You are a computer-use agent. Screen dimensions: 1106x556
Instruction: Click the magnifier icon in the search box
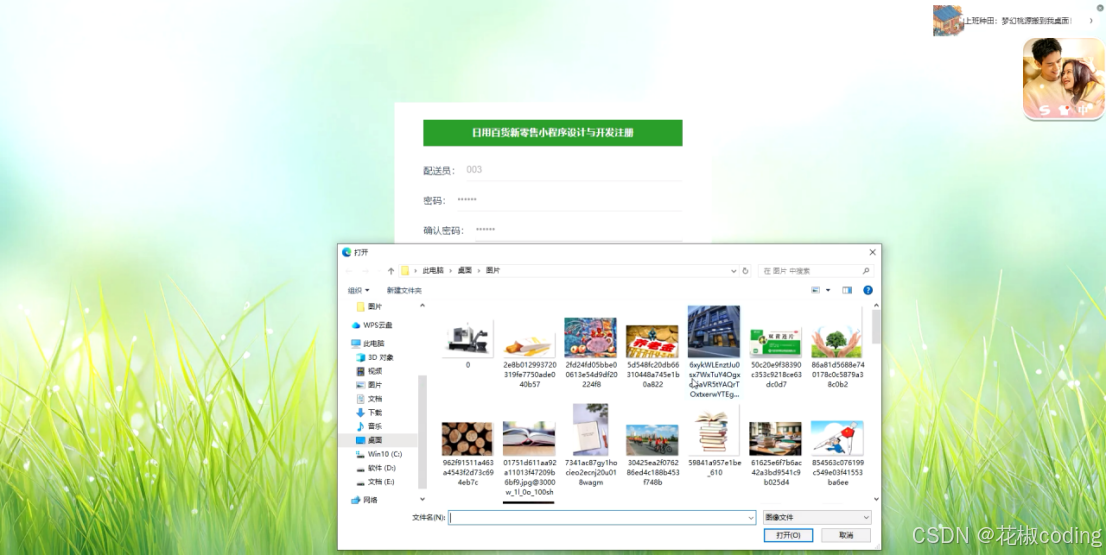point(865,271)
